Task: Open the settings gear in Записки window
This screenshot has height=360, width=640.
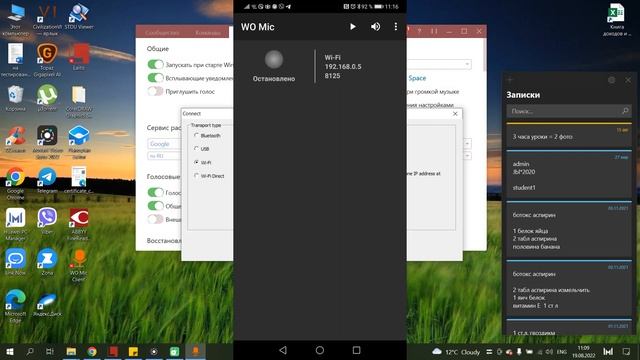Action: [x=611, y=80]
